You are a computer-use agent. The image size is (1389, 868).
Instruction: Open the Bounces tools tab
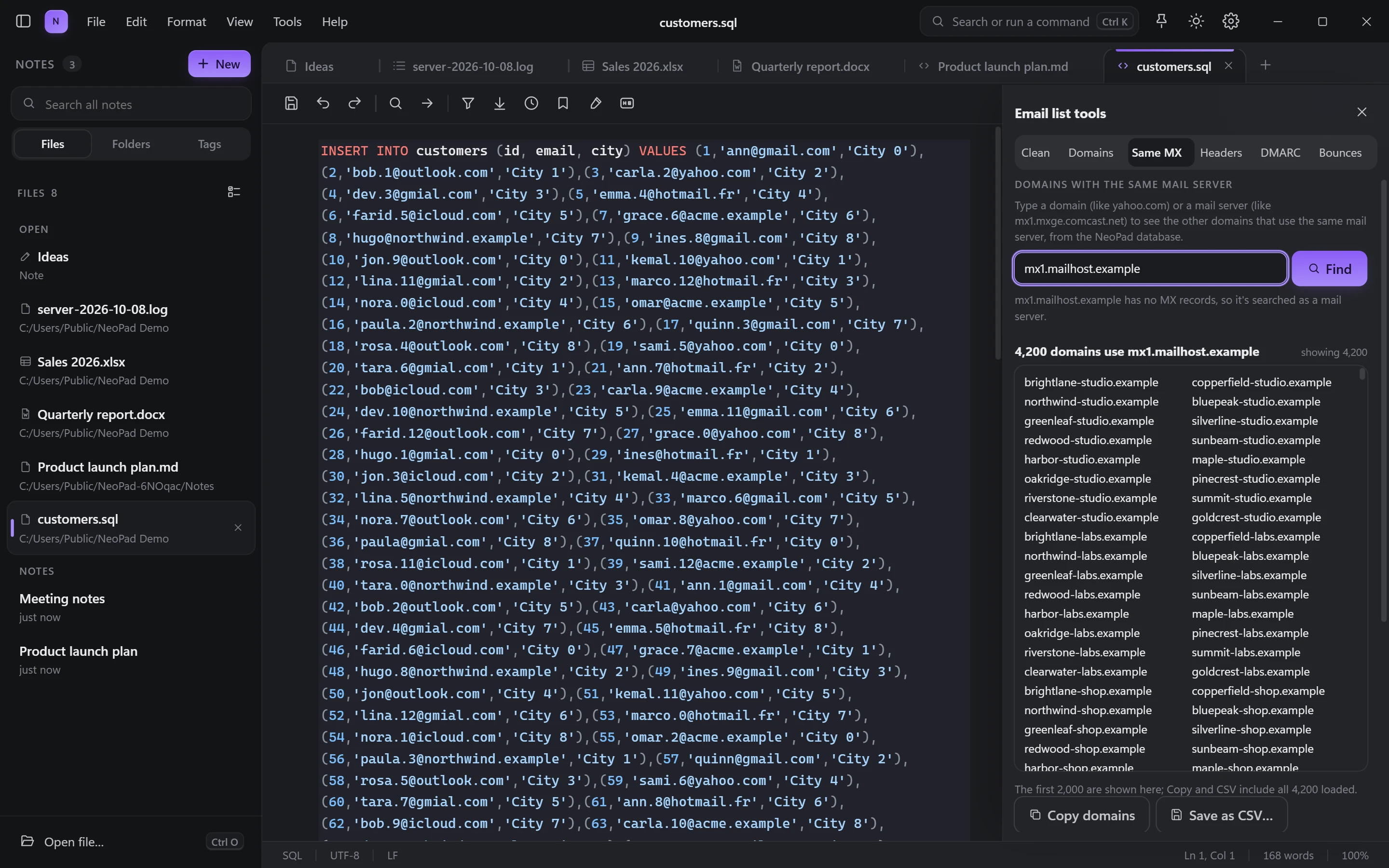coord(1340,153)
